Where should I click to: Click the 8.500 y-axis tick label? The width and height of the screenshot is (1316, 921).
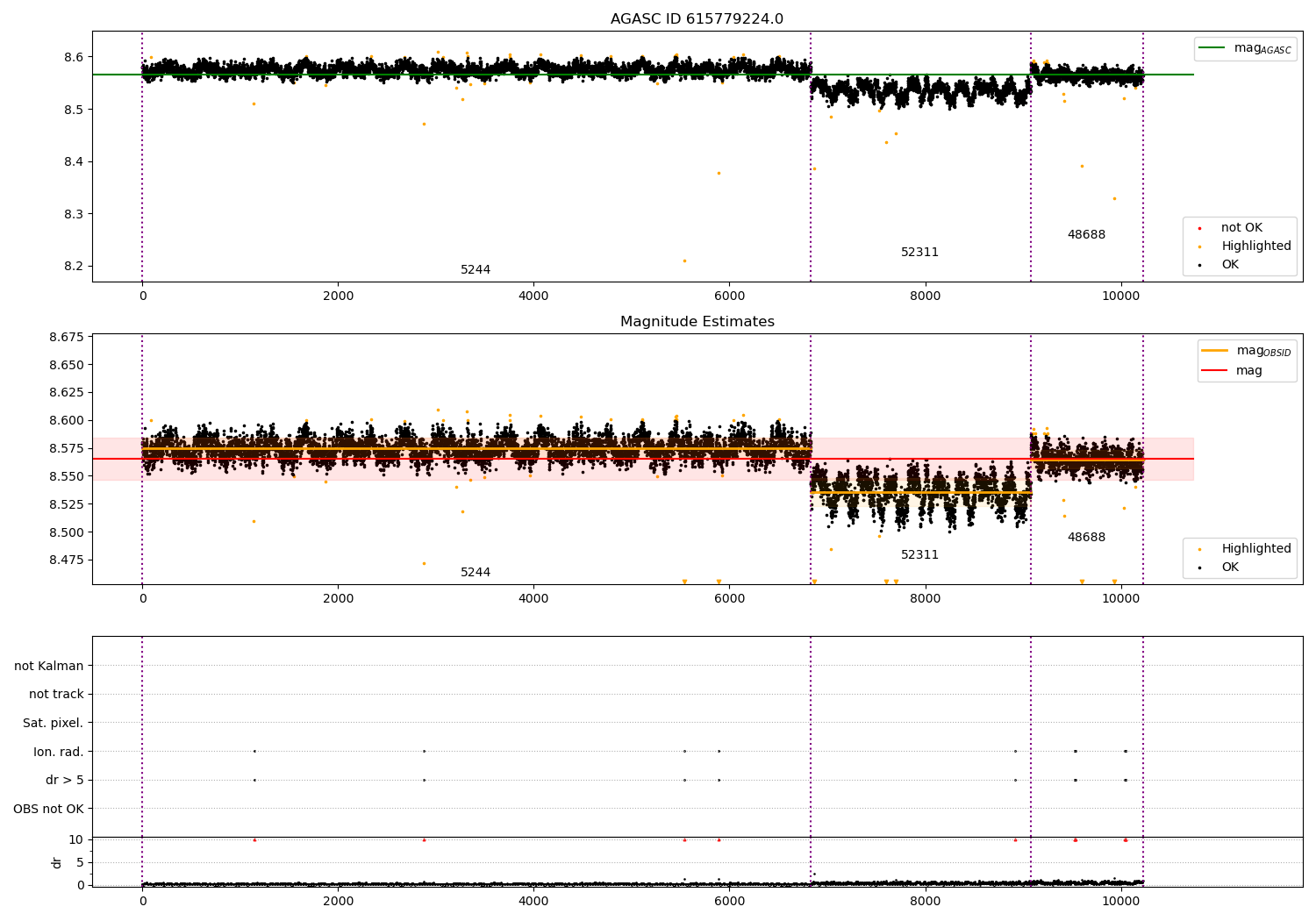67,532
